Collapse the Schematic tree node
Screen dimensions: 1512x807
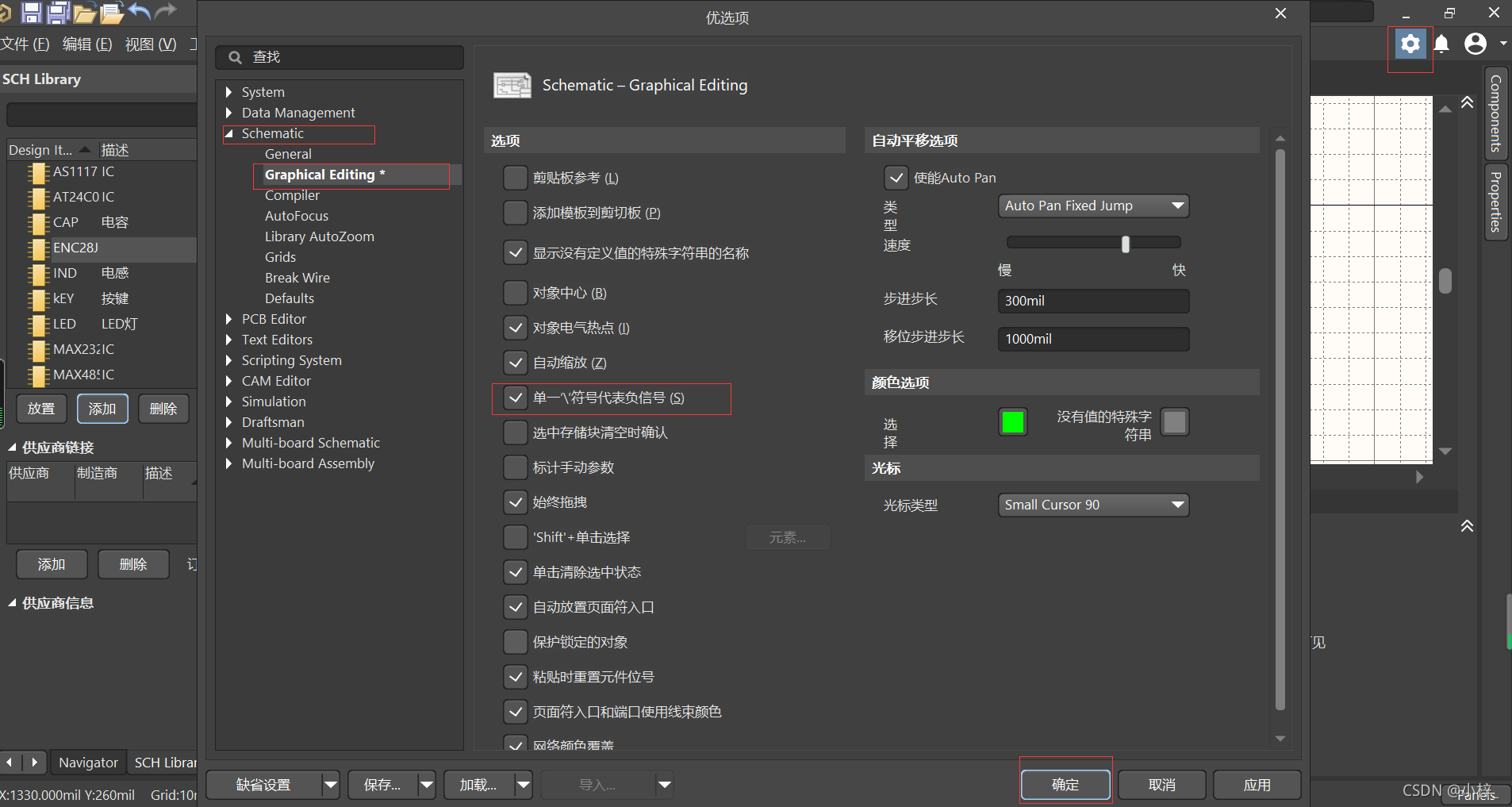[228, 133]
